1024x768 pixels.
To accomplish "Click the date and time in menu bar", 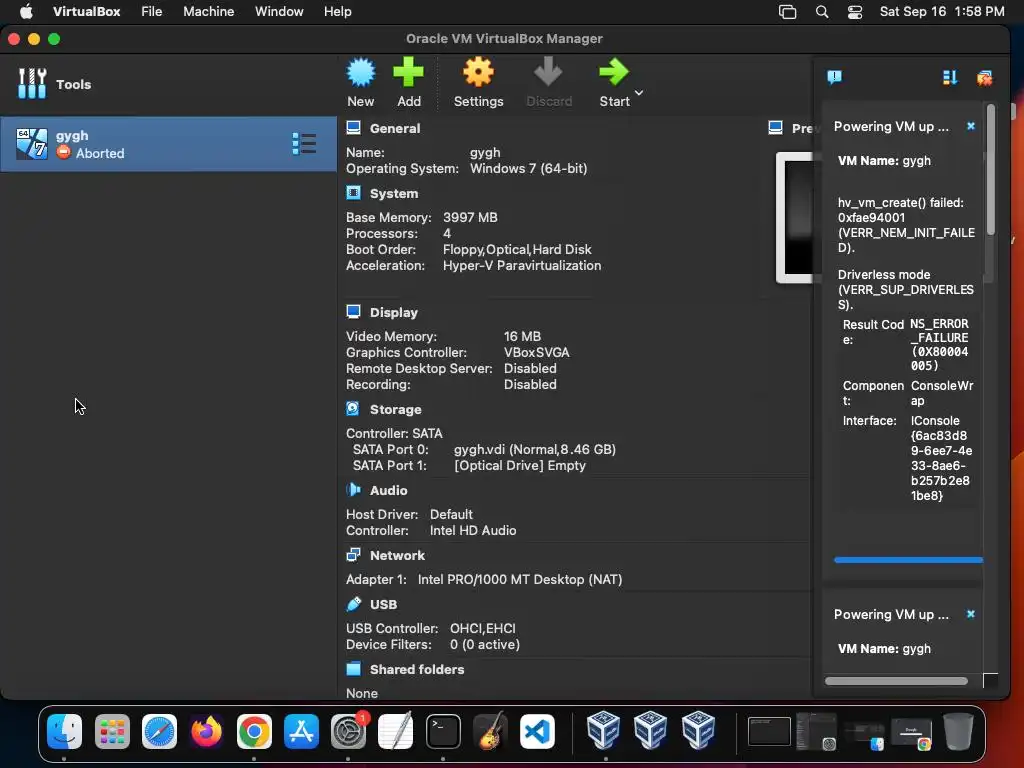I will [942, 12].
